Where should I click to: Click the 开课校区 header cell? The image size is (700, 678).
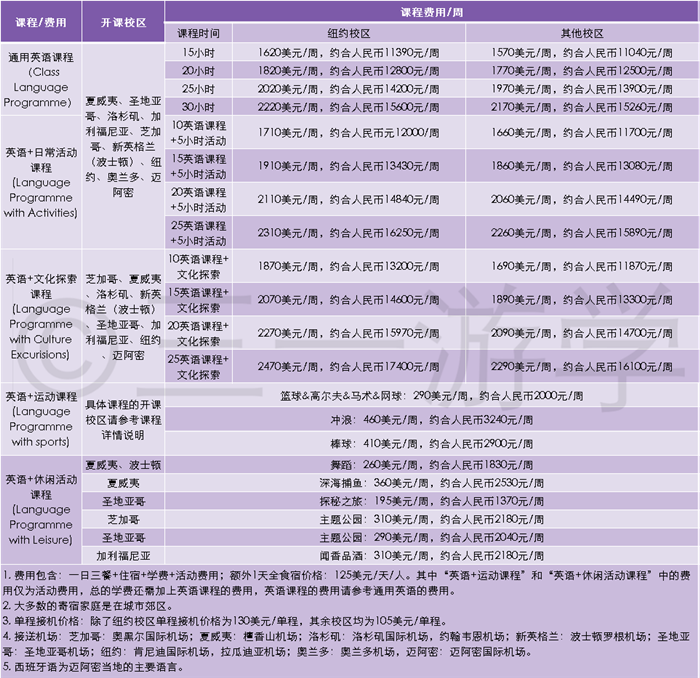coord(123,21)
